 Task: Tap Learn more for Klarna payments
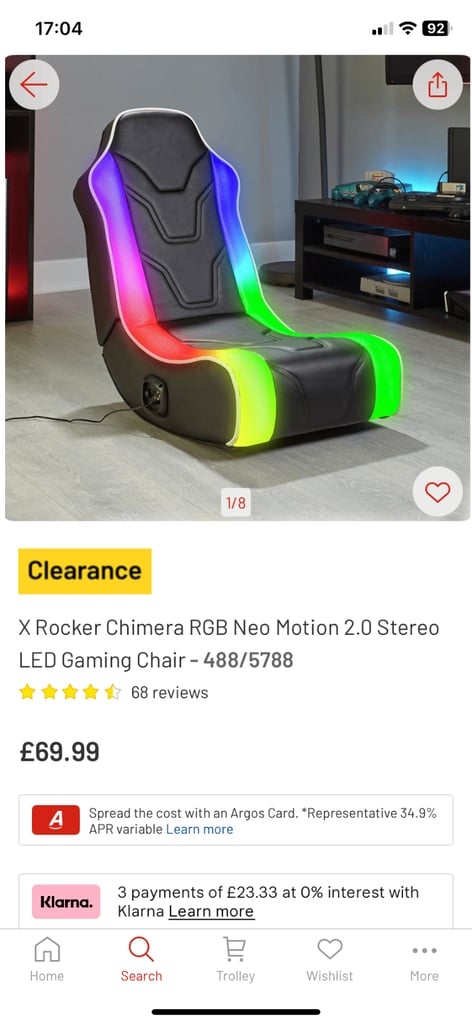[x=212, y=911]
